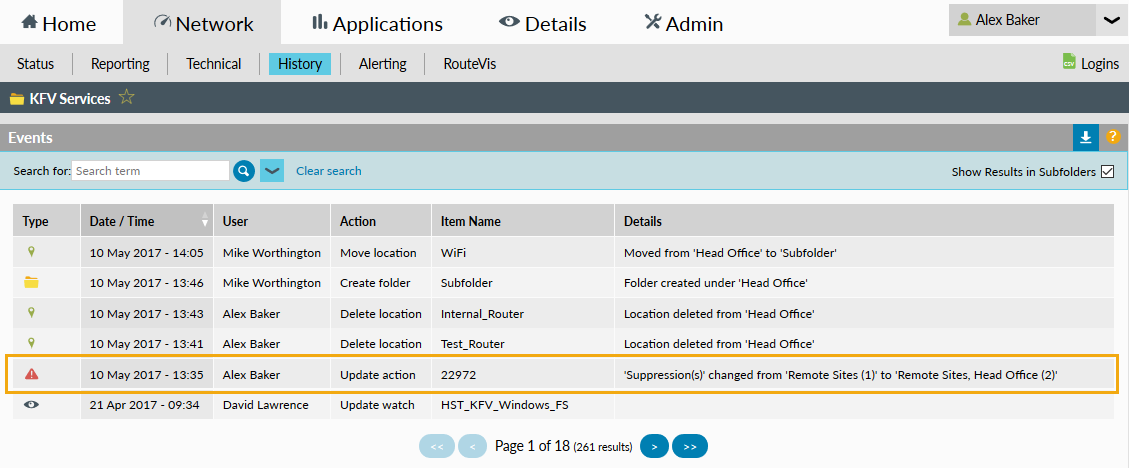Open the Home tab
Image resolution: width=1129 pixels, height=468 pixels.
pyautogui.click(x=59, y=23)
